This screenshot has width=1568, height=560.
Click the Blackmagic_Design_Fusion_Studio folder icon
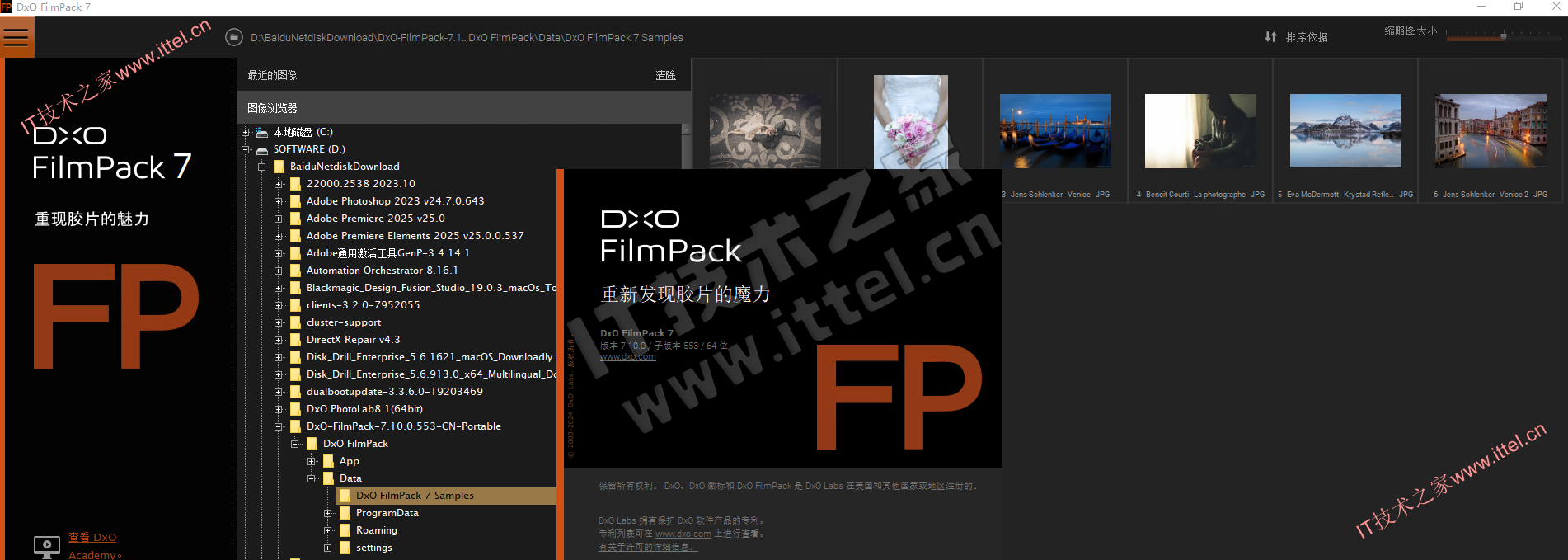[296, 288]
